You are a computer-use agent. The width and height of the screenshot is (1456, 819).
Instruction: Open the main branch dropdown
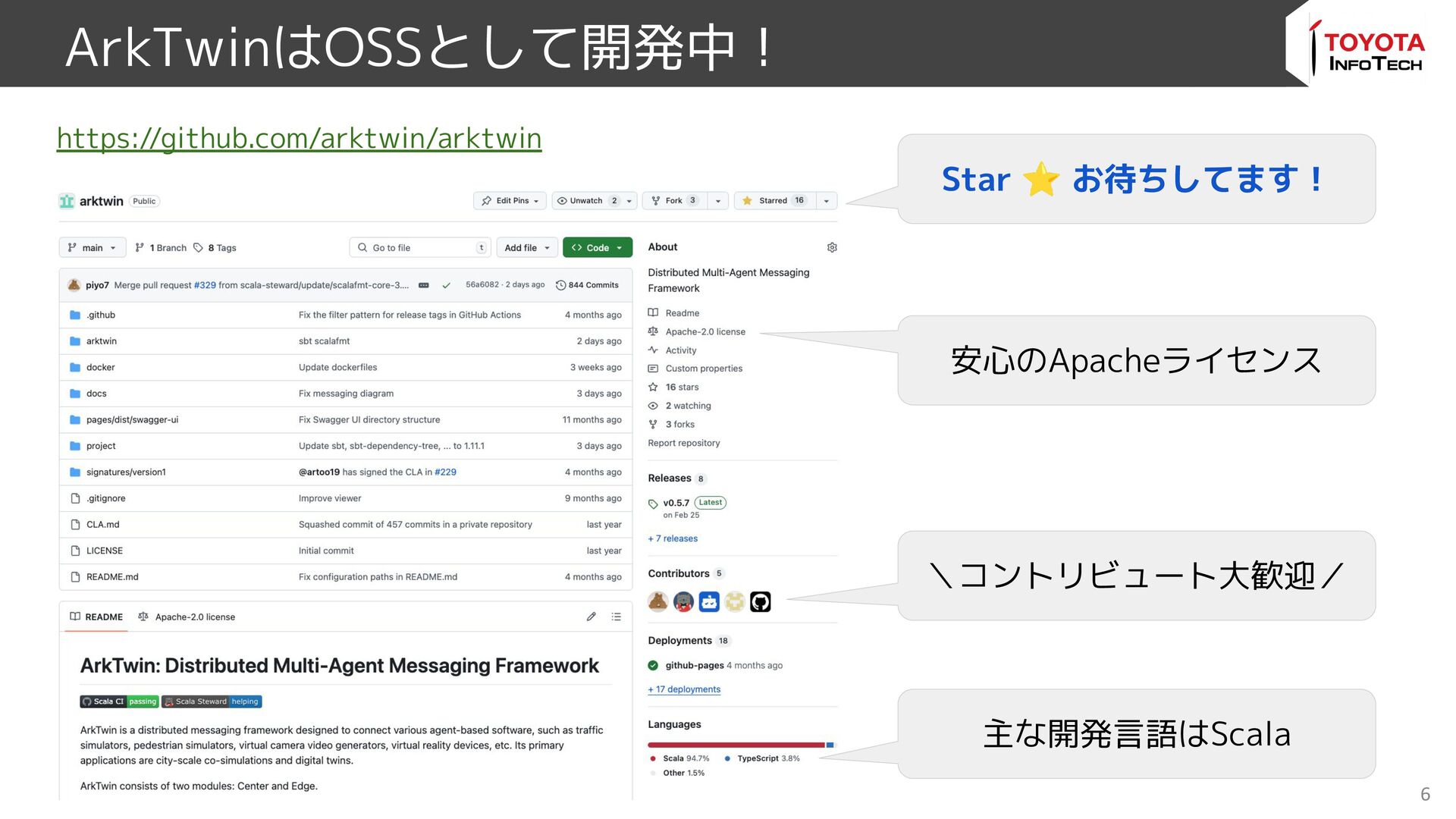point(92,248)
